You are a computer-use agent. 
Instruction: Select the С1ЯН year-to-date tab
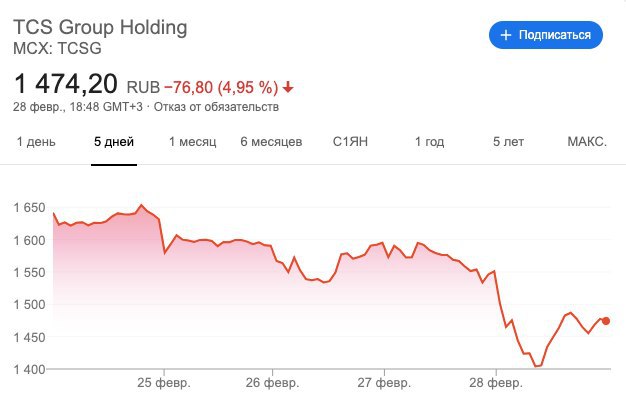pyautogui.click(x=351, y=142)
